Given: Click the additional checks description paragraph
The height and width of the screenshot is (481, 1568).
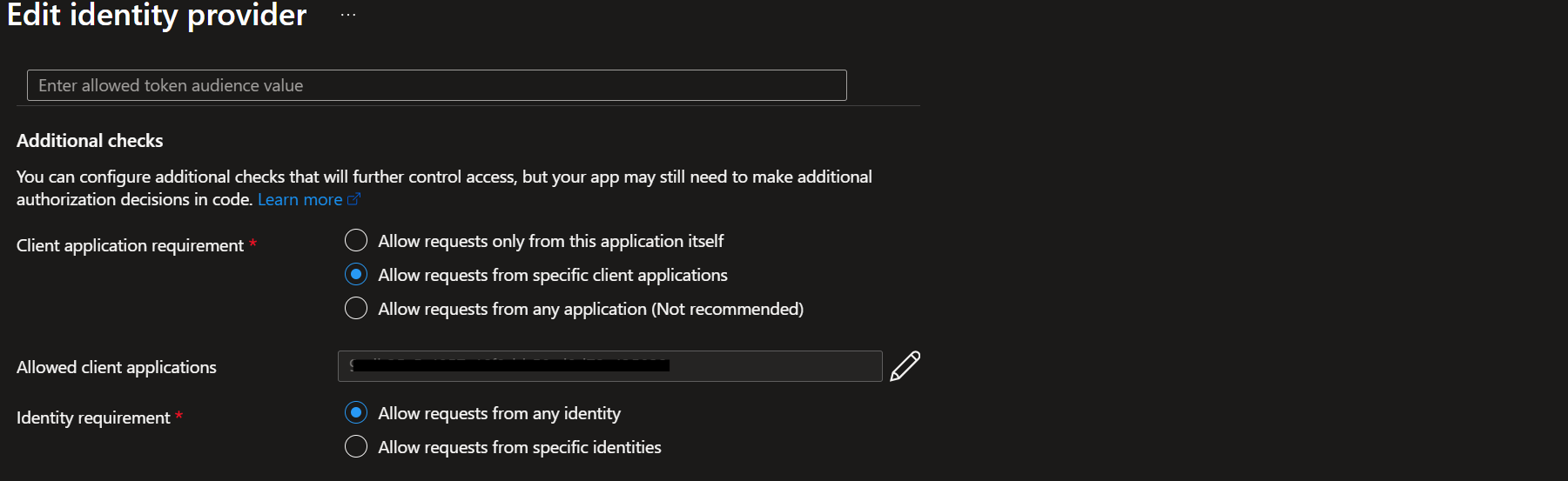Looking at the screenshot, I should [x=444, y=188].
